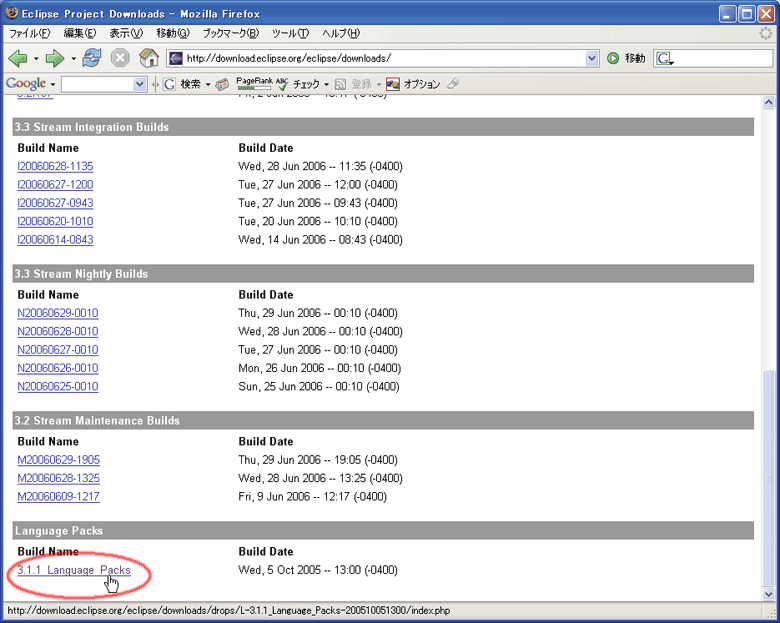Click the 検索 search button in Google toolbar
780x623 pixels.
click(x=191, y=85)
